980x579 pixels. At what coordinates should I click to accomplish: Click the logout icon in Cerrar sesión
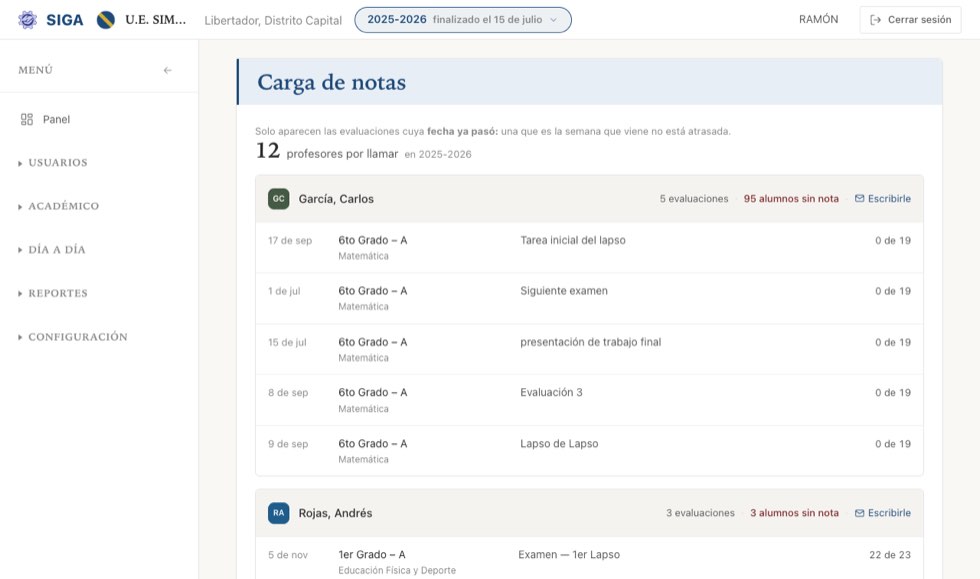pos(876,20)
